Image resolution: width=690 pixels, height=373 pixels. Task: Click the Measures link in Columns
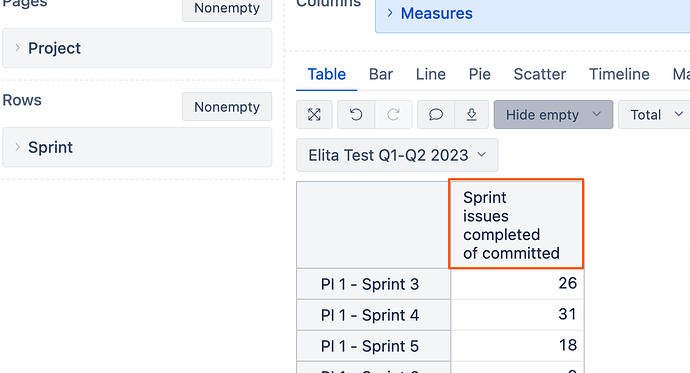point(437,13)
